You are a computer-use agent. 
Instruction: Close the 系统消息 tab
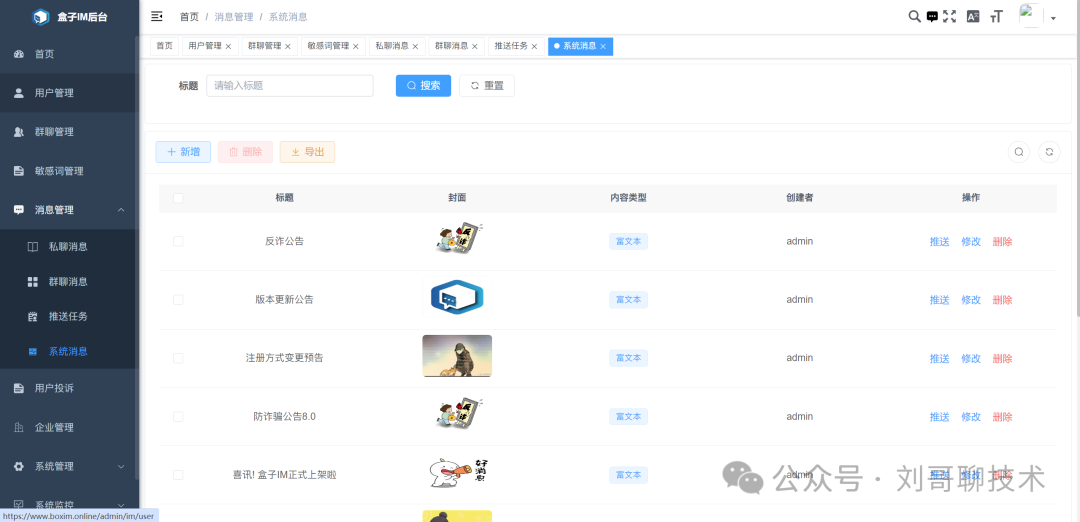pyautogui.click(x=603, y=47)
